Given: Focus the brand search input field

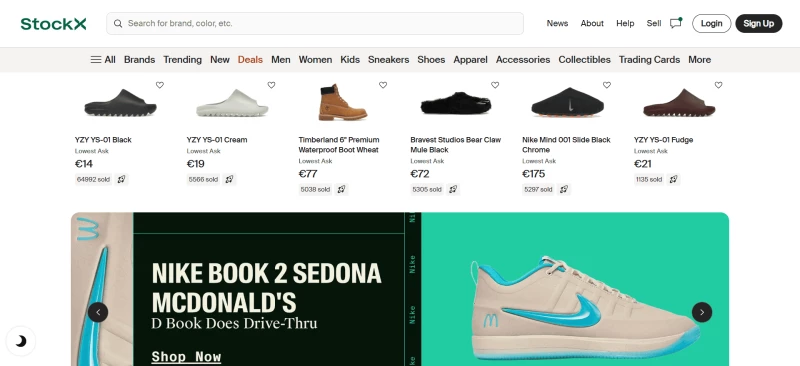Looking at the screenshot, I should click(x=315, y=23).
